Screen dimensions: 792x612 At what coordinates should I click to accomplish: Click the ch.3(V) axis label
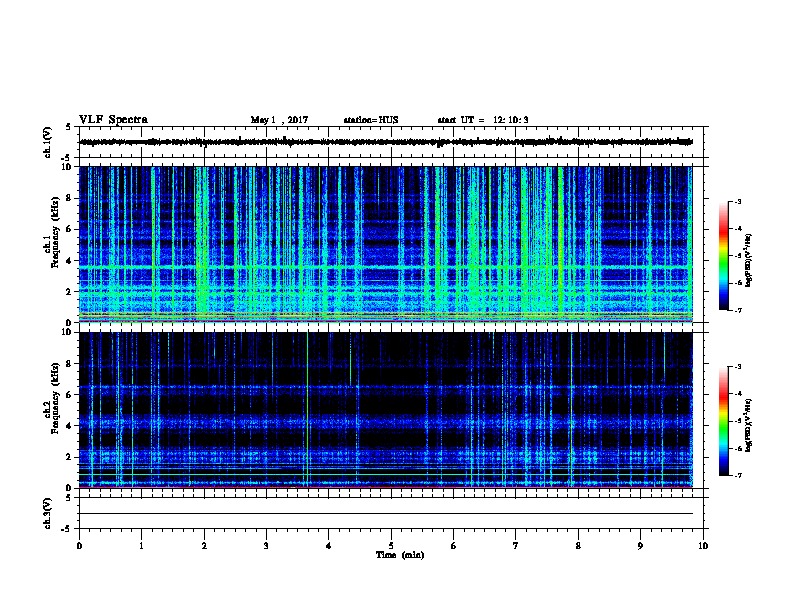(47, 513)
